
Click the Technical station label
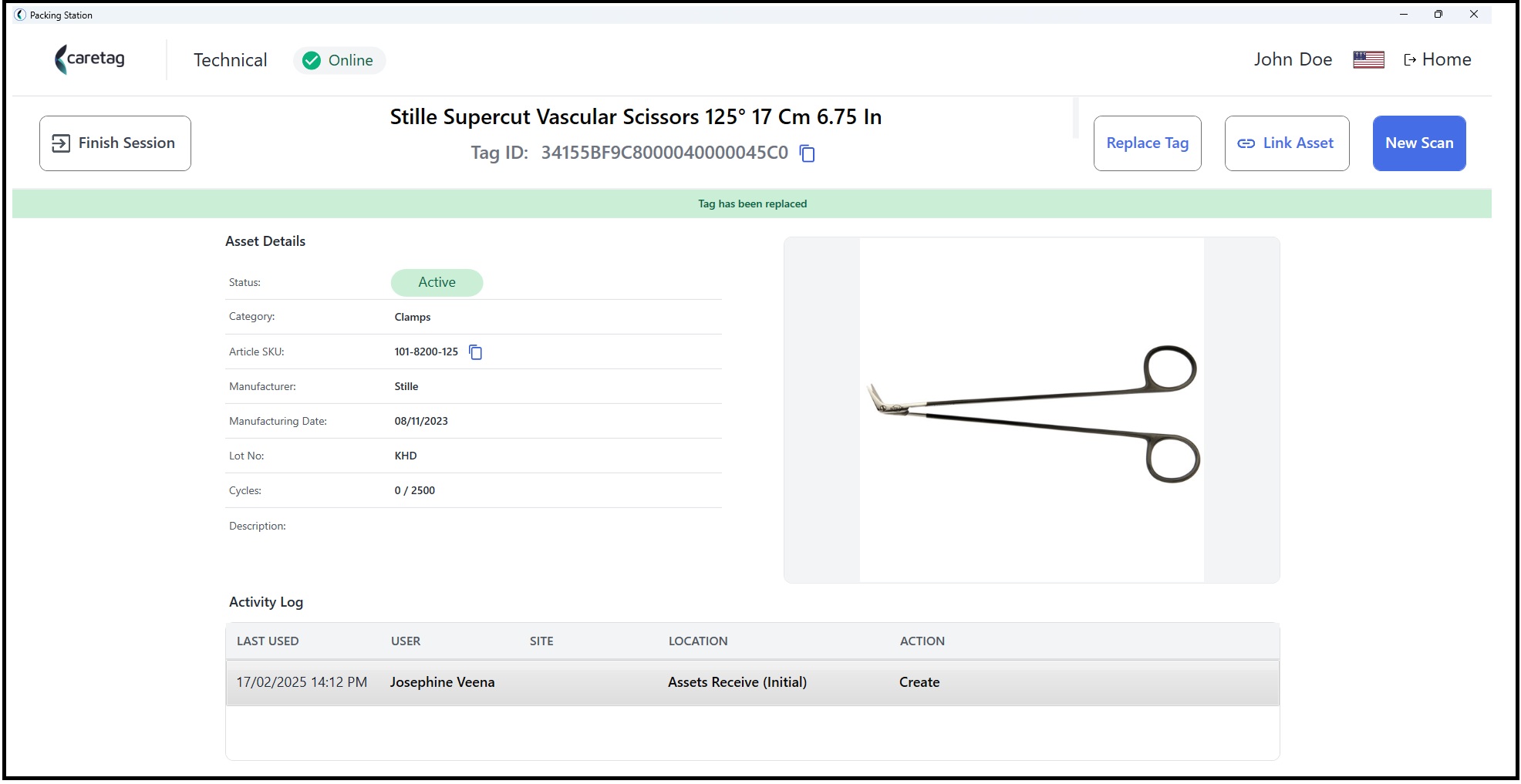(230, 60)
